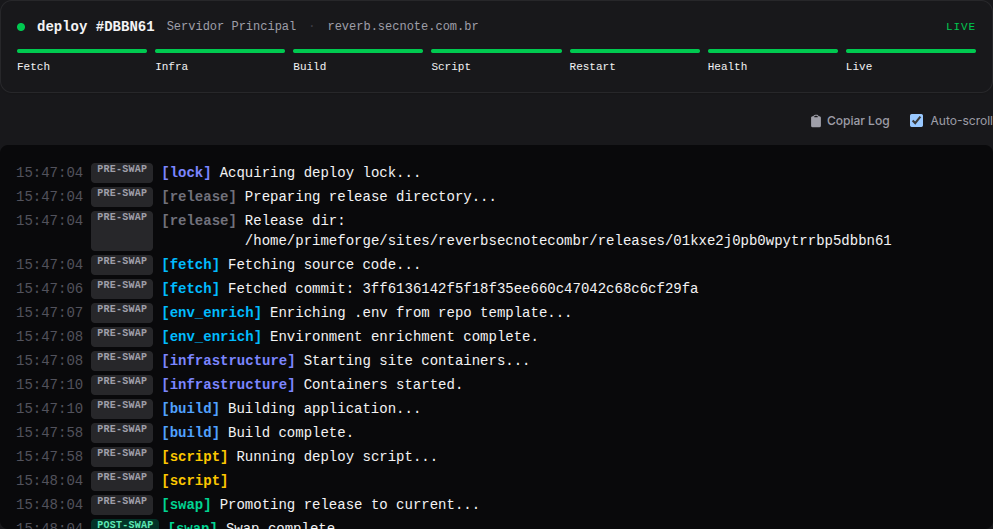The height and width of the screenshot is (529, 993).
Task: Click the Building application log message
Action: [324, 409]
